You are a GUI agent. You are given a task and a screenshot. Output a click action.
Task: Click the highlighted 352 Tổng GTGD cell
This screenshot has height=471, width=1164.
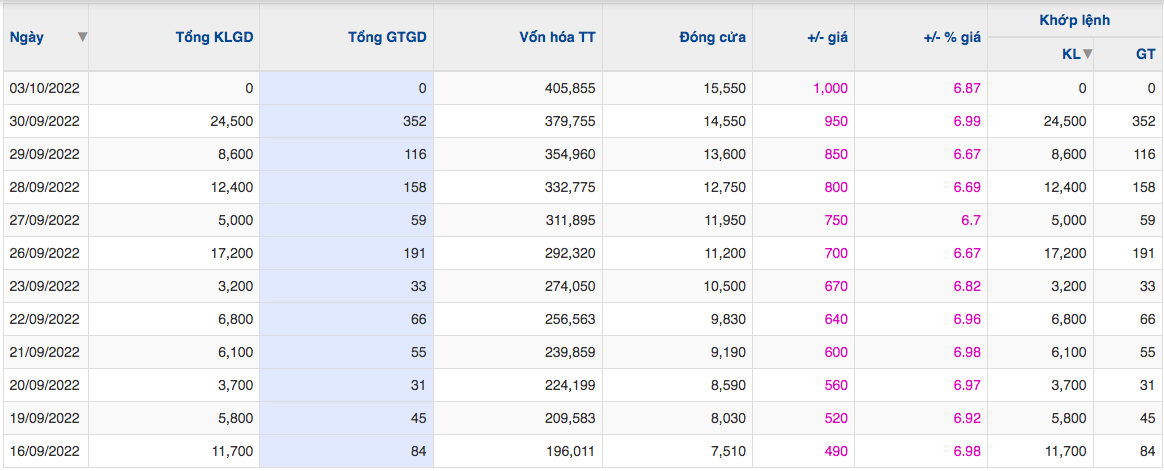coord(347,121)
